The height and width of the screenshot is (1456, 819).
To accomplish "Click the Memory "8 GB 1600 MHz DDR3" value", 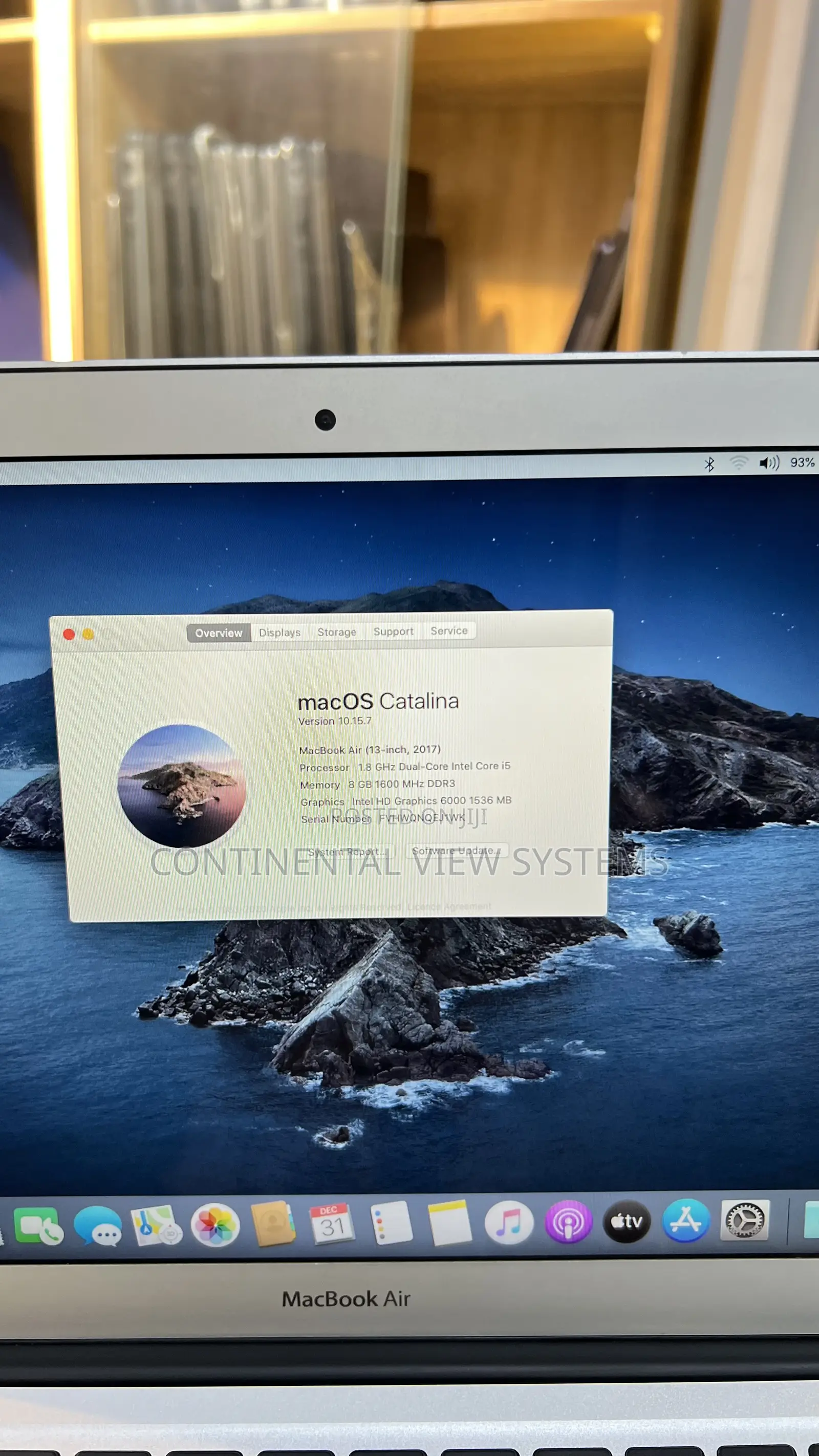I will pyautogui.click(x=402, y=784).
